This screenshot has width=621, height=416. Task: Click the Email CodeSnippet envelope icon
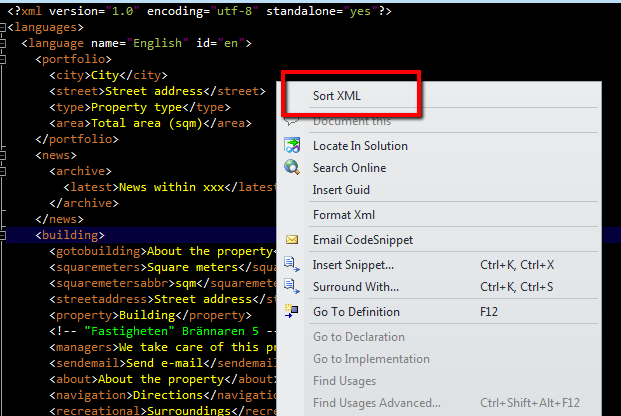[292, 240]
